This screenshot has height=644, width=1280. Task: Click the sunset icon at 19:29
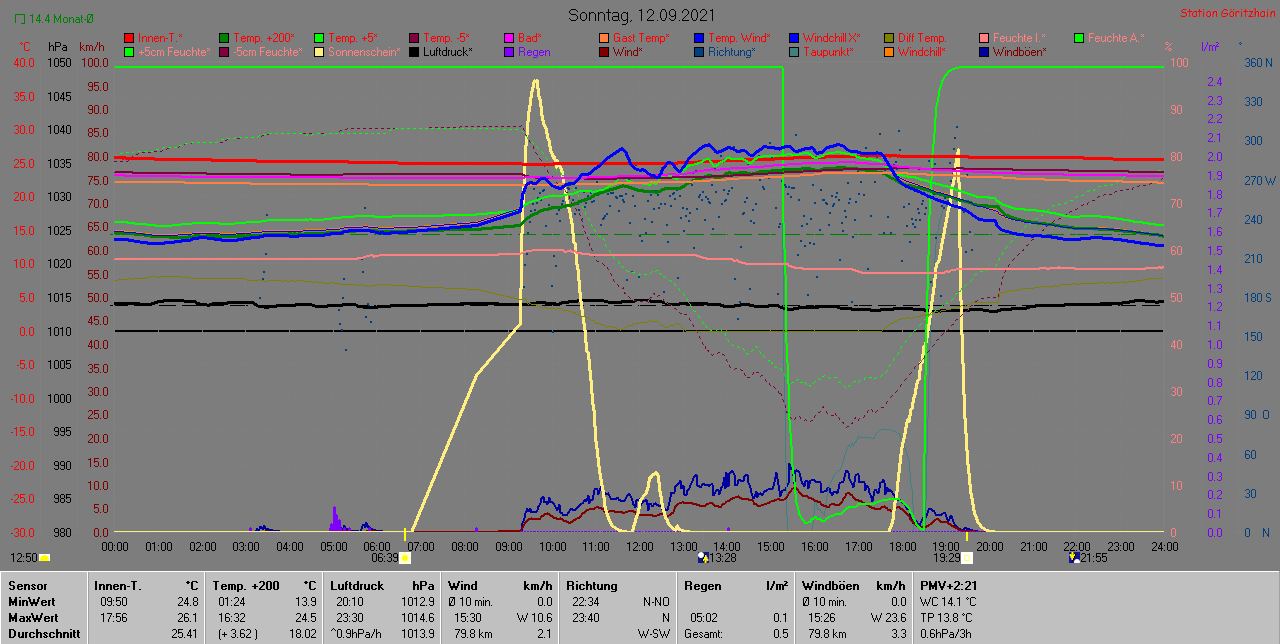point(967,557)
